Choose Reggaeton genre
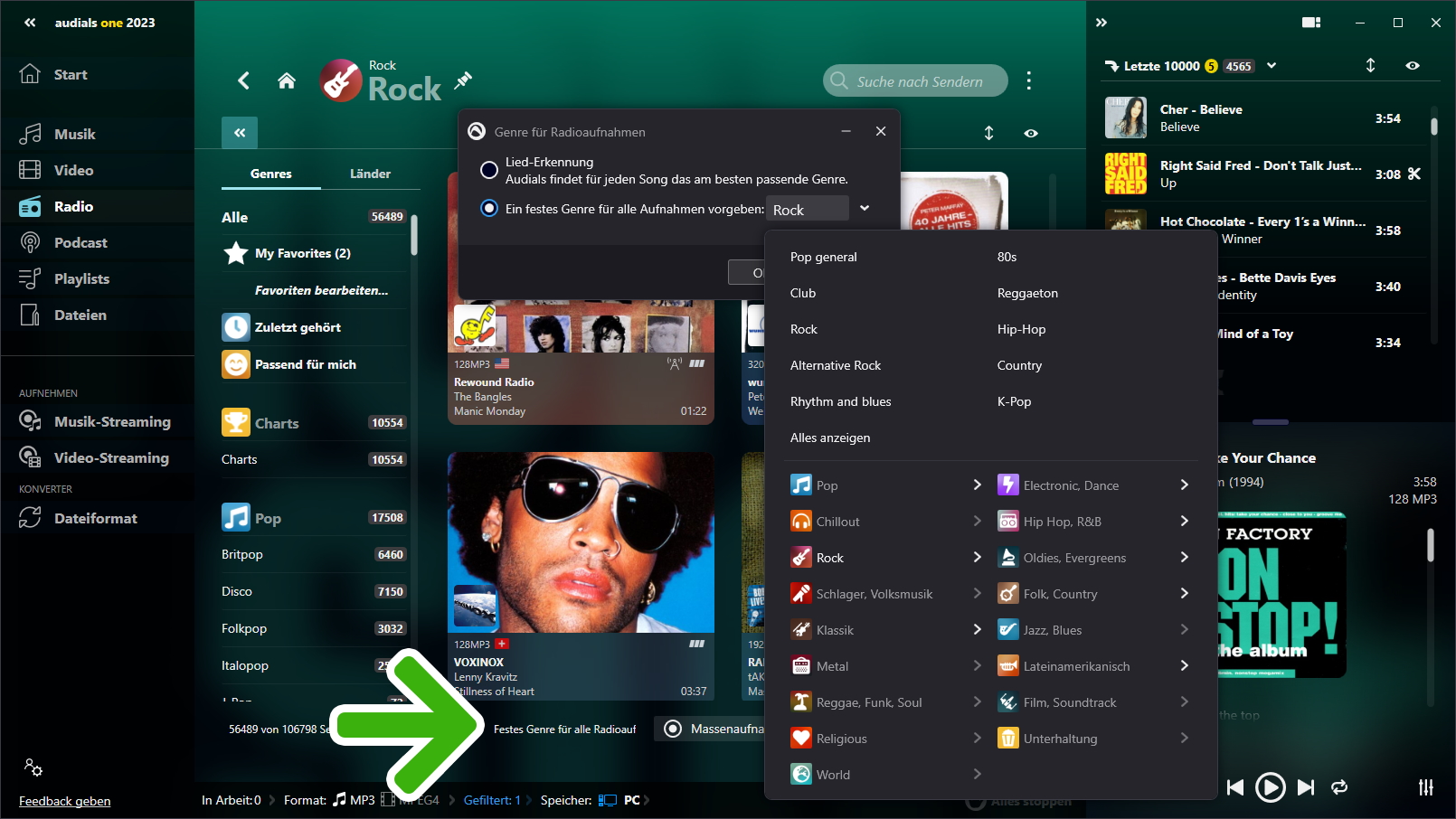 click(x=1027, y=293)
